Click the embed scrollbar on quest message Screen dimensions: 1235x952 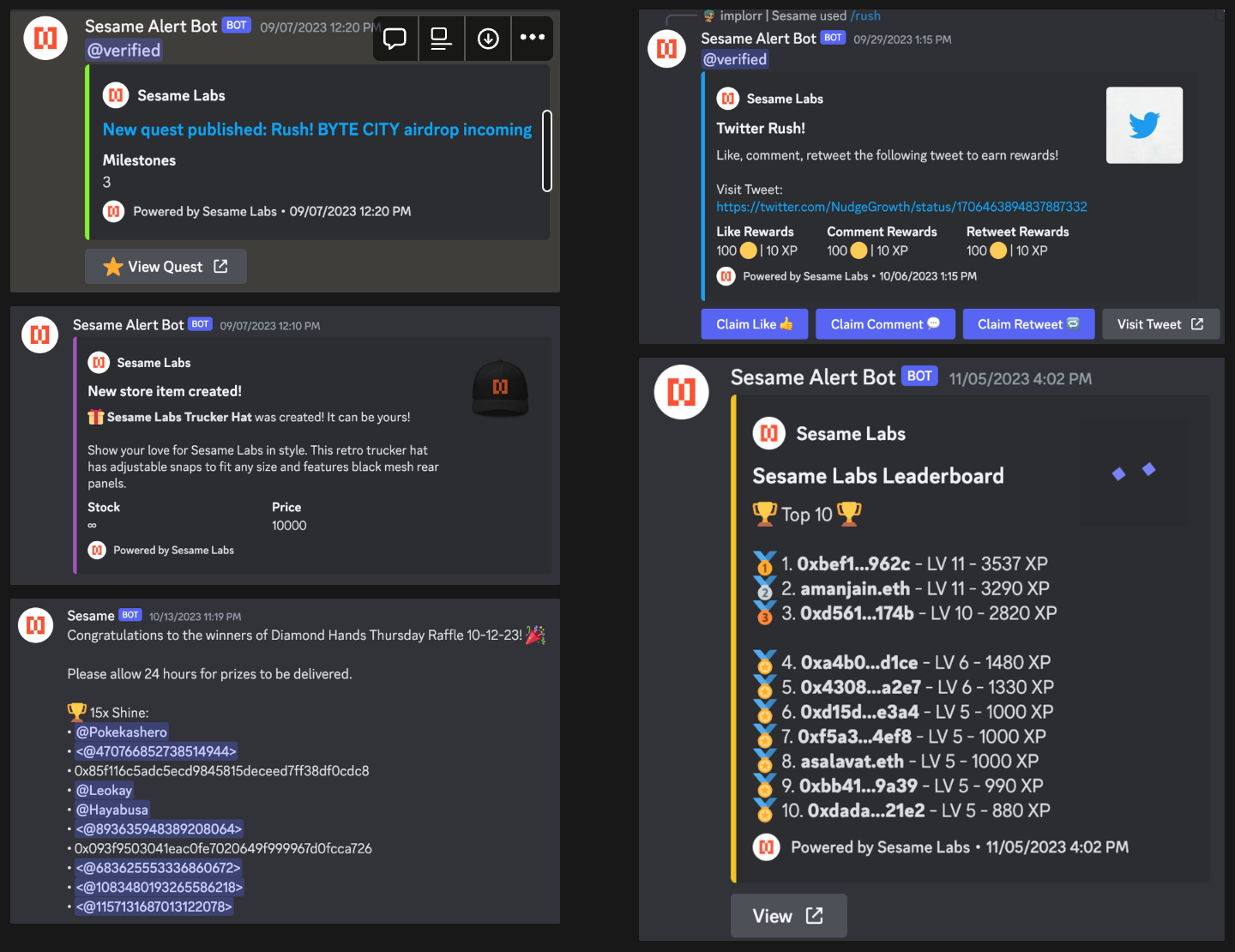[x=547, y=151]
